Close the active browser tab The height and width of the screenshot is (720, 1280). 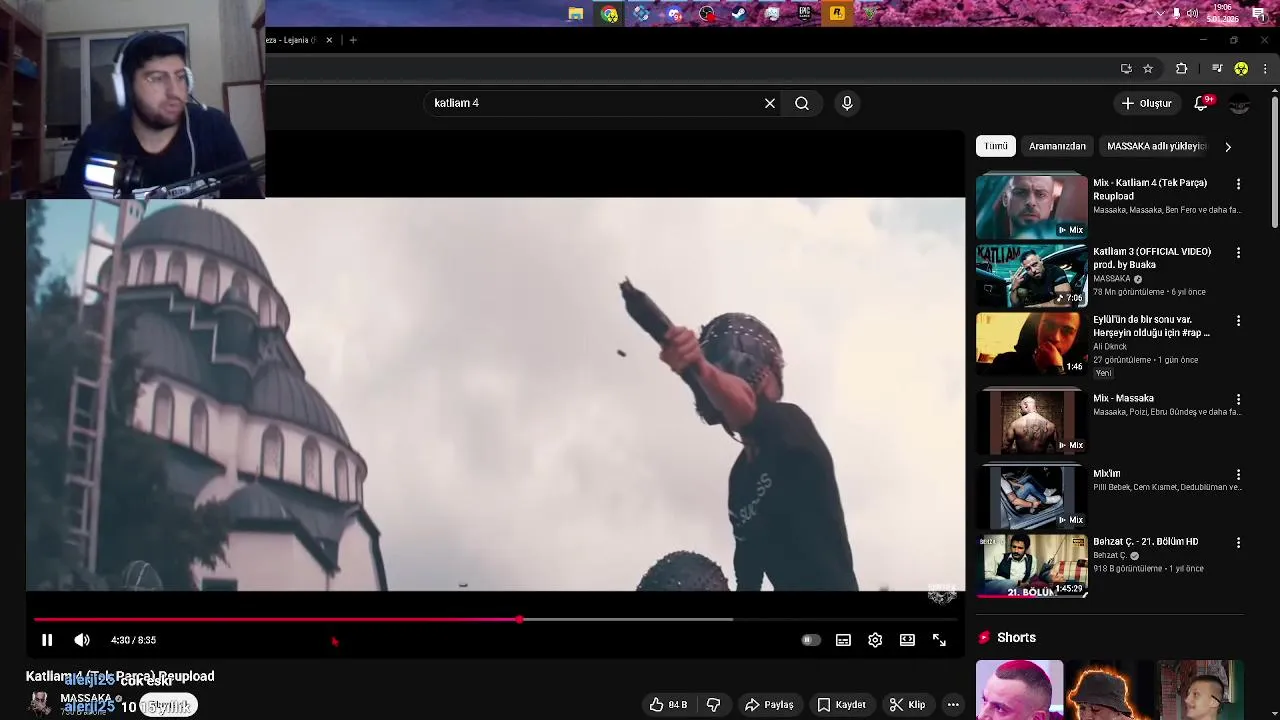(329, 40)
